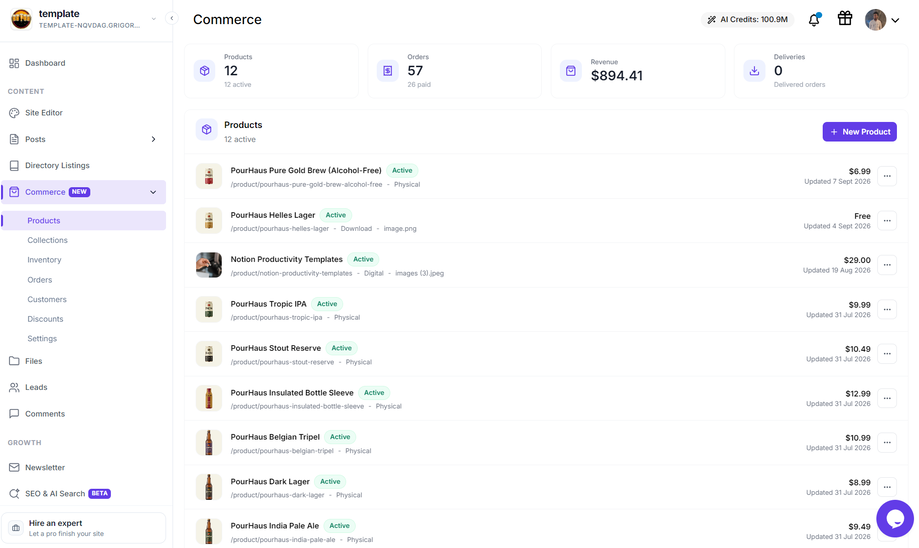
Task: Click the Dashboard grid icon
Action: (x=14, y=63)
